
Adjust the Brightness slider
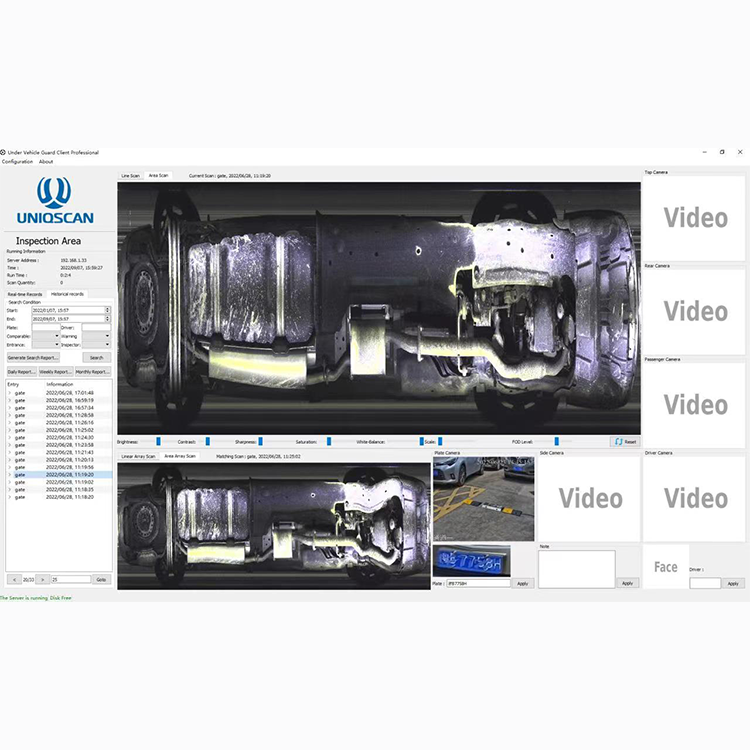[x=158, y=441]
